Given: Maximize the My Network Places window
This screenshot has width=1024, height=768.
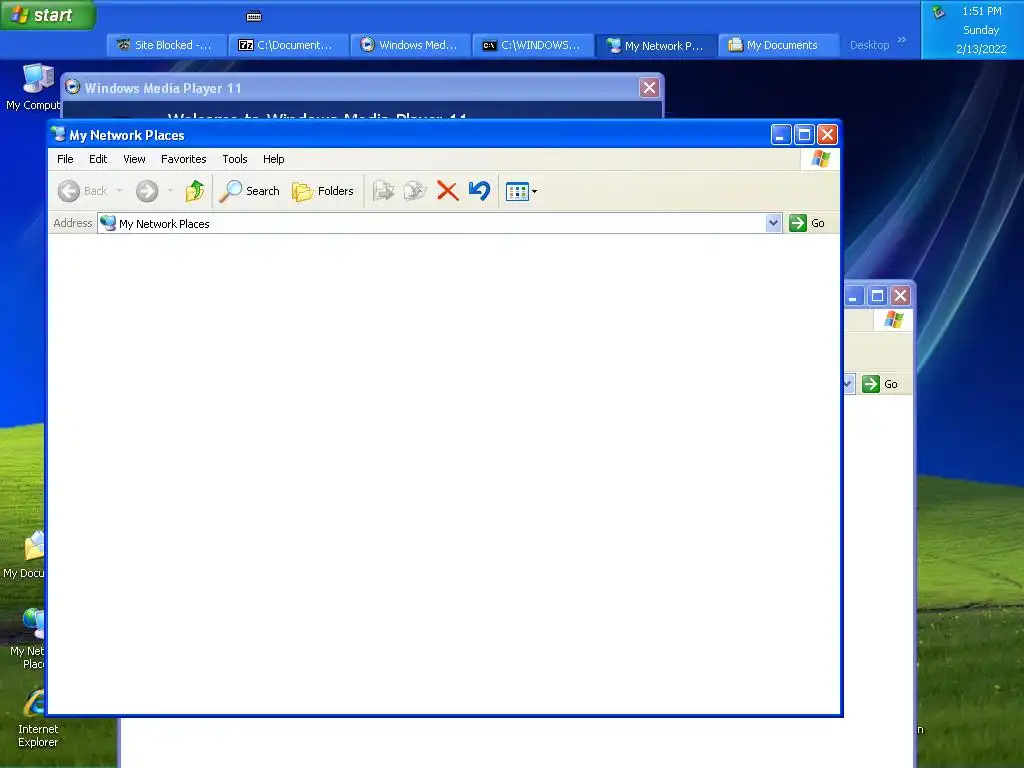Looking at the screenshot, I should [804, 135].
